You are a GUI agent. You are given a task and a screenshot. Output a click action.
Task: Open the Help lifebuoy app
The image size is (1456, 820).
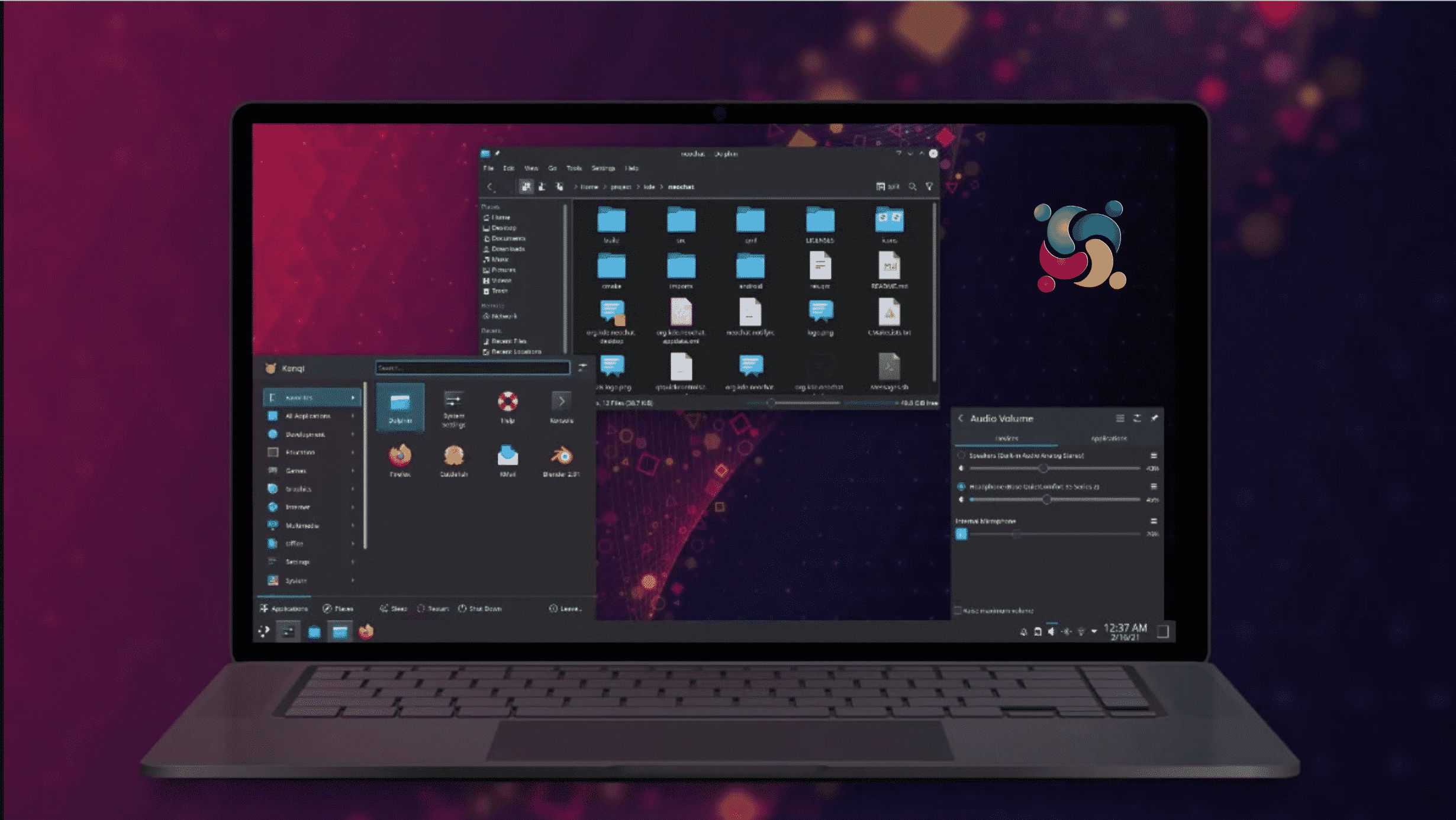[x=507, y=408]
